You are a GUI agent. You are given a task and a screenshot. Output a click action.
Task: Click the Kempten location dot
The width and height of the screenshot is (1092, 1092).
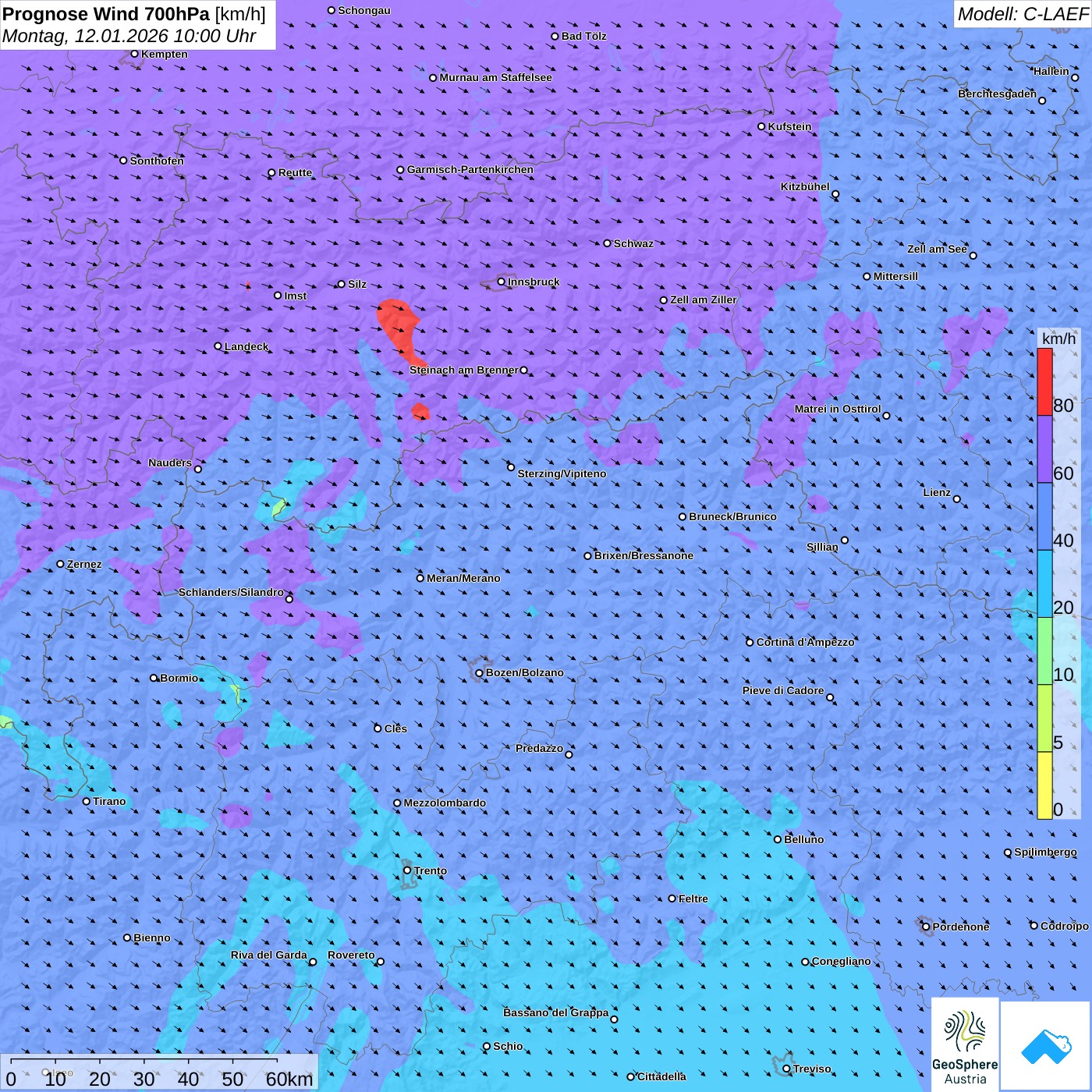point(134,54)
